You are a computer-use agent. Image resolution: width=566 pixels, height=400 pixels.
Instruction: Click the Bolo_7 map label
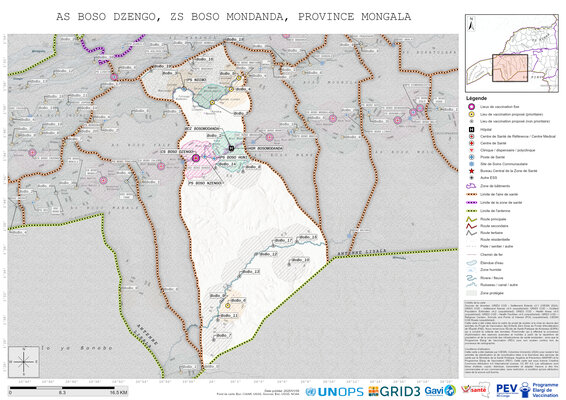coord(223,336)
